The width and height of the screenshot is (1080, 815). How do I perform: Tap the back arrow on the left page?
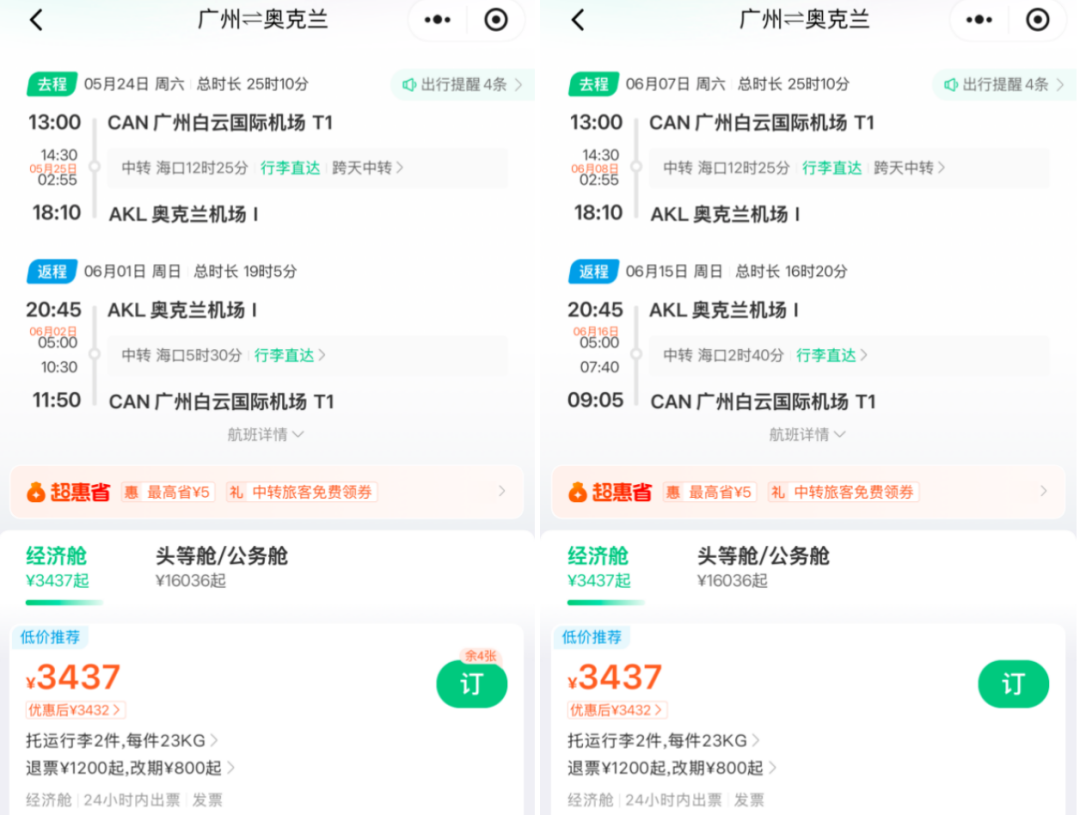37,19
